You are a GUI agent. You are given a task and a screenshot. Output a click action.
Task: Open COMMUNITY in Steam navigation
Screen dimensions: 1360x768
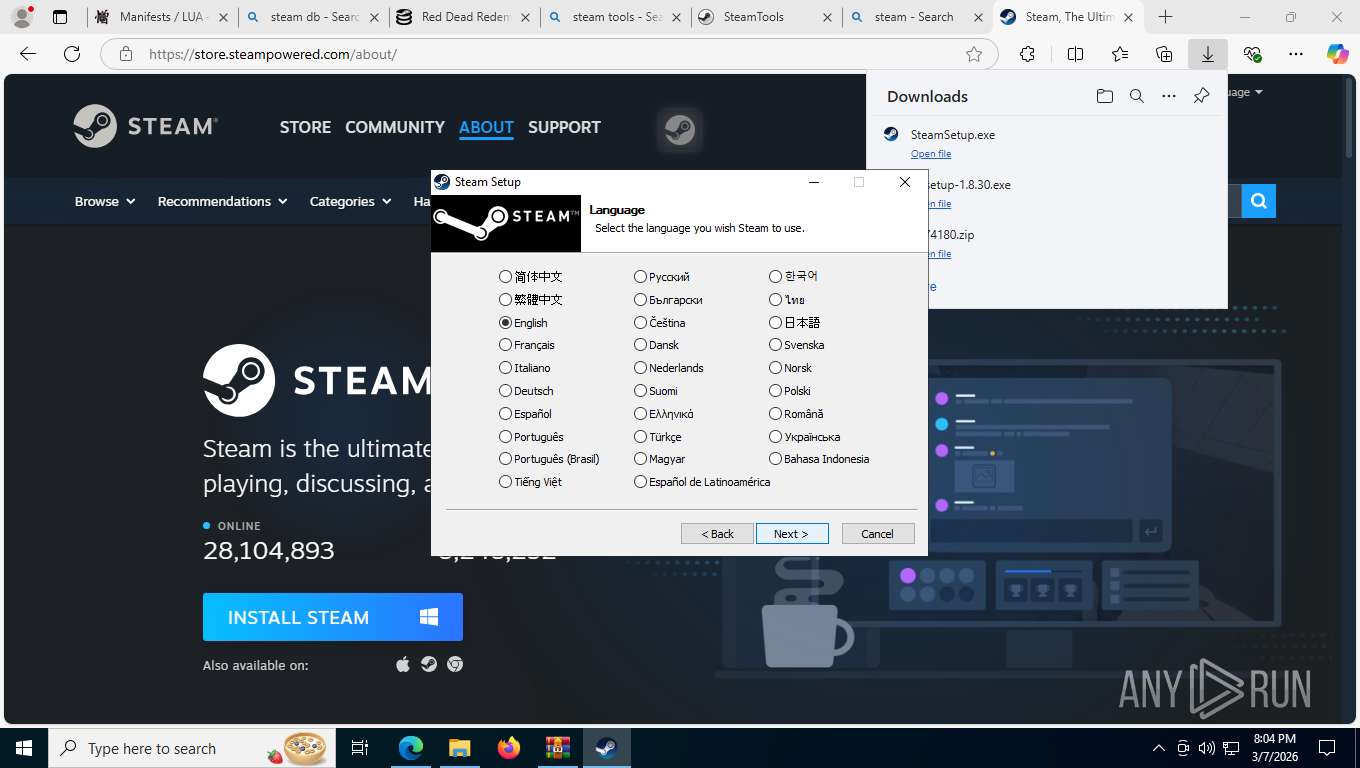click(395, 127)
